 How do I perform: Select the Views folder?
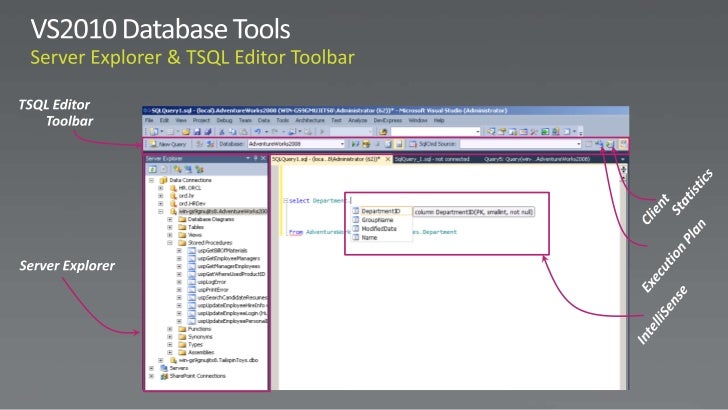[195, 235]
